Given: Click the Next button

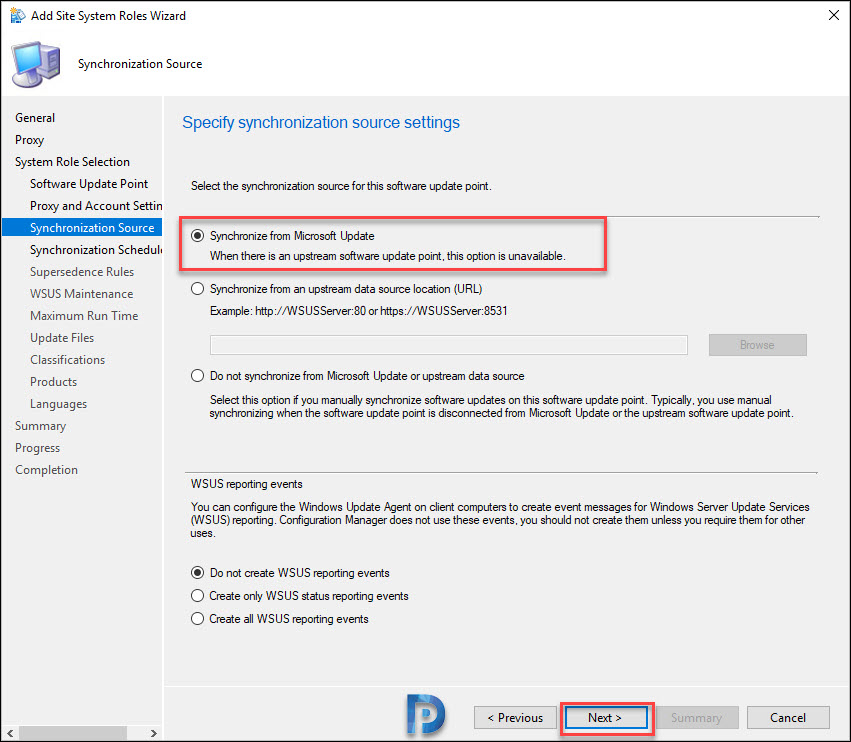Looking at the screenshot, I should (x=606, y=718).
